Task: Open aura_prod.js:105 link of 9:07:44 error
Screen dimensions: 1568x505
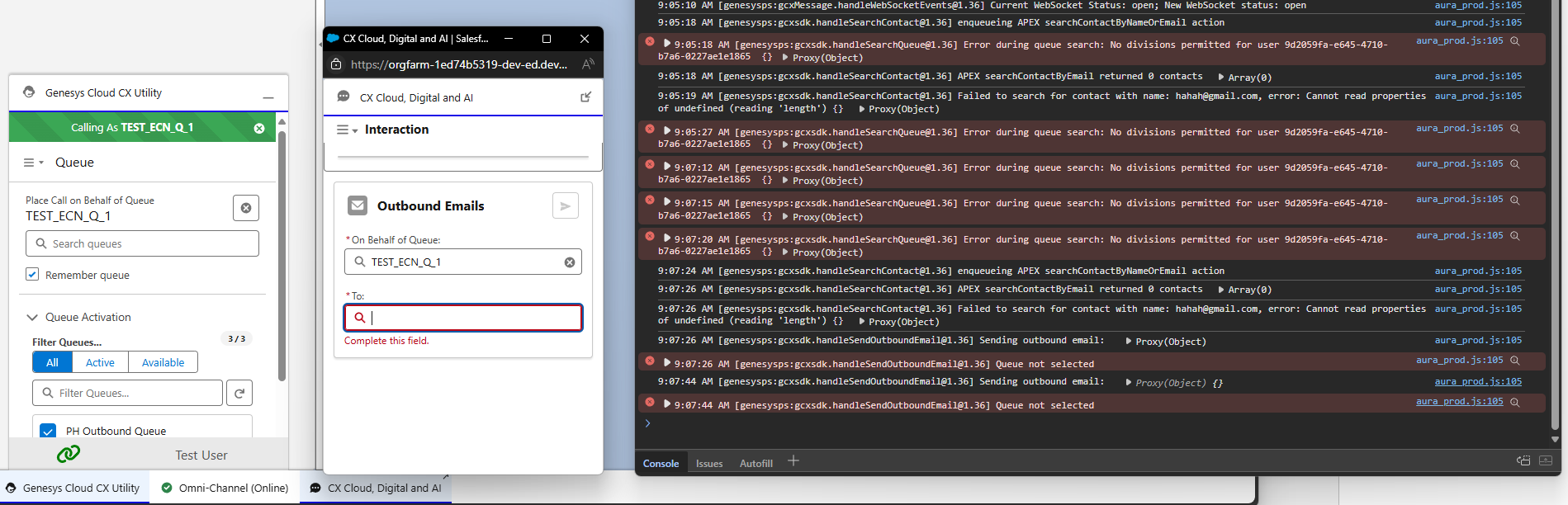Action: click(x=1460, y=402)
